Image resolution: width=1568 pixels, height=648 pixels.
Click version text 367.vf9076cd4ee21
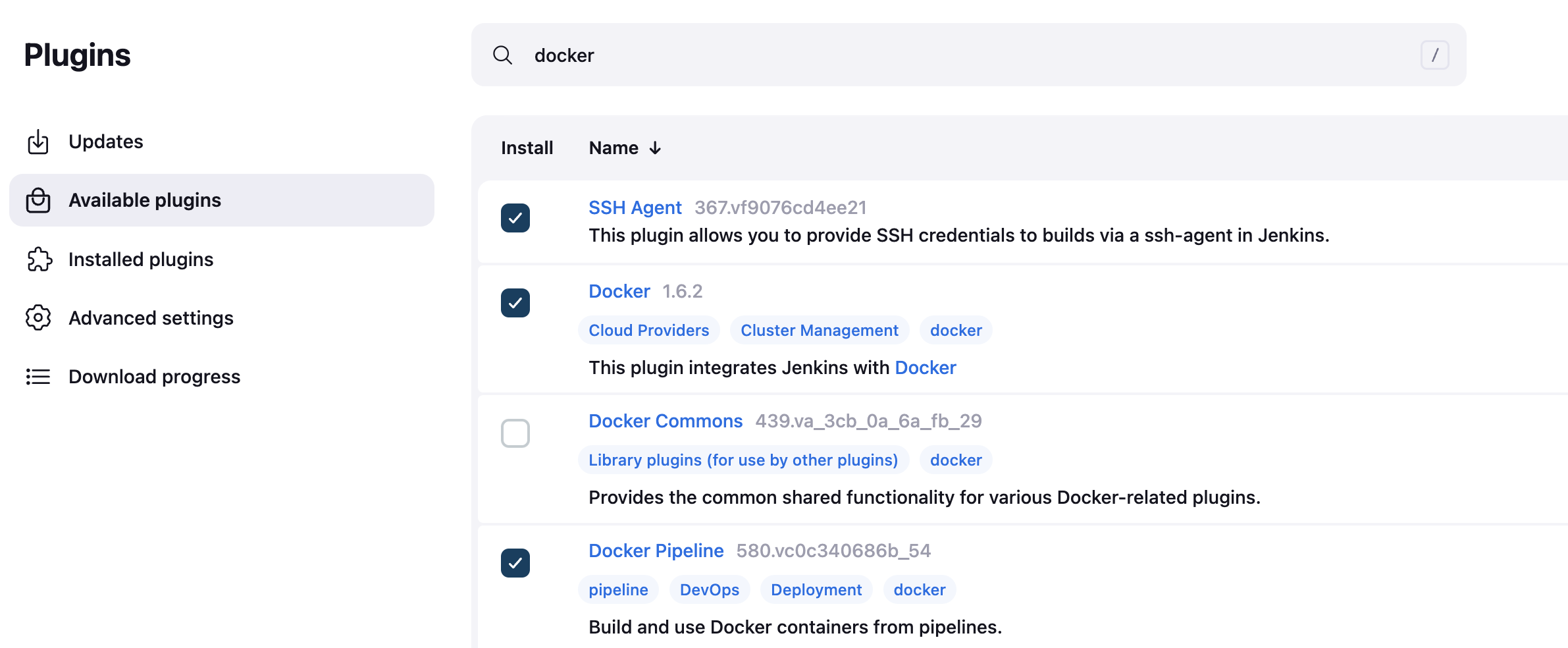click(781, 207)
